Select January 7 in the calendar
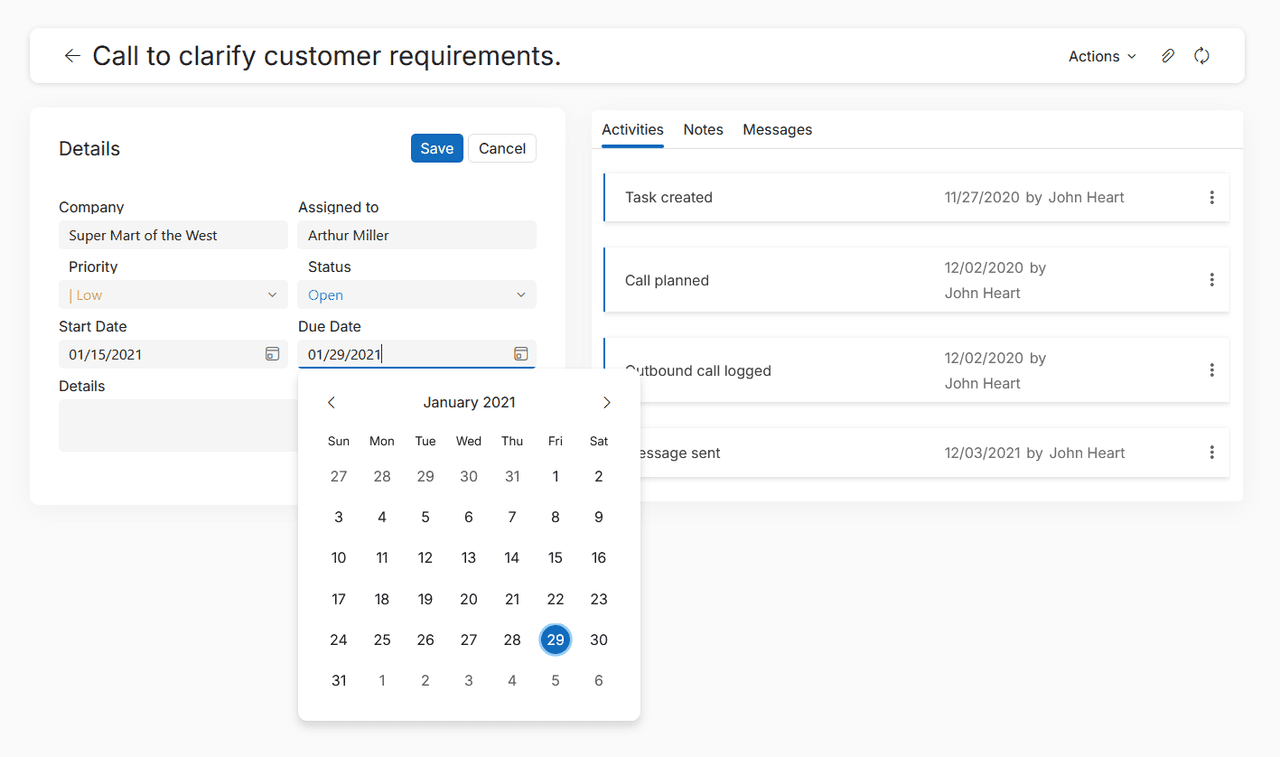 [512, 517]
